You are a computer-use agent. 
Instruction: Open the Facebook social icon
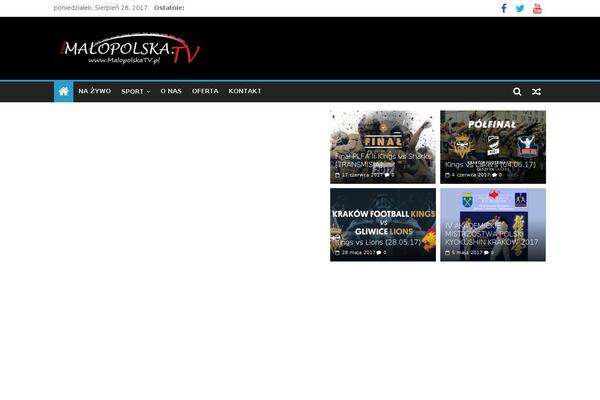click(504, 8)
